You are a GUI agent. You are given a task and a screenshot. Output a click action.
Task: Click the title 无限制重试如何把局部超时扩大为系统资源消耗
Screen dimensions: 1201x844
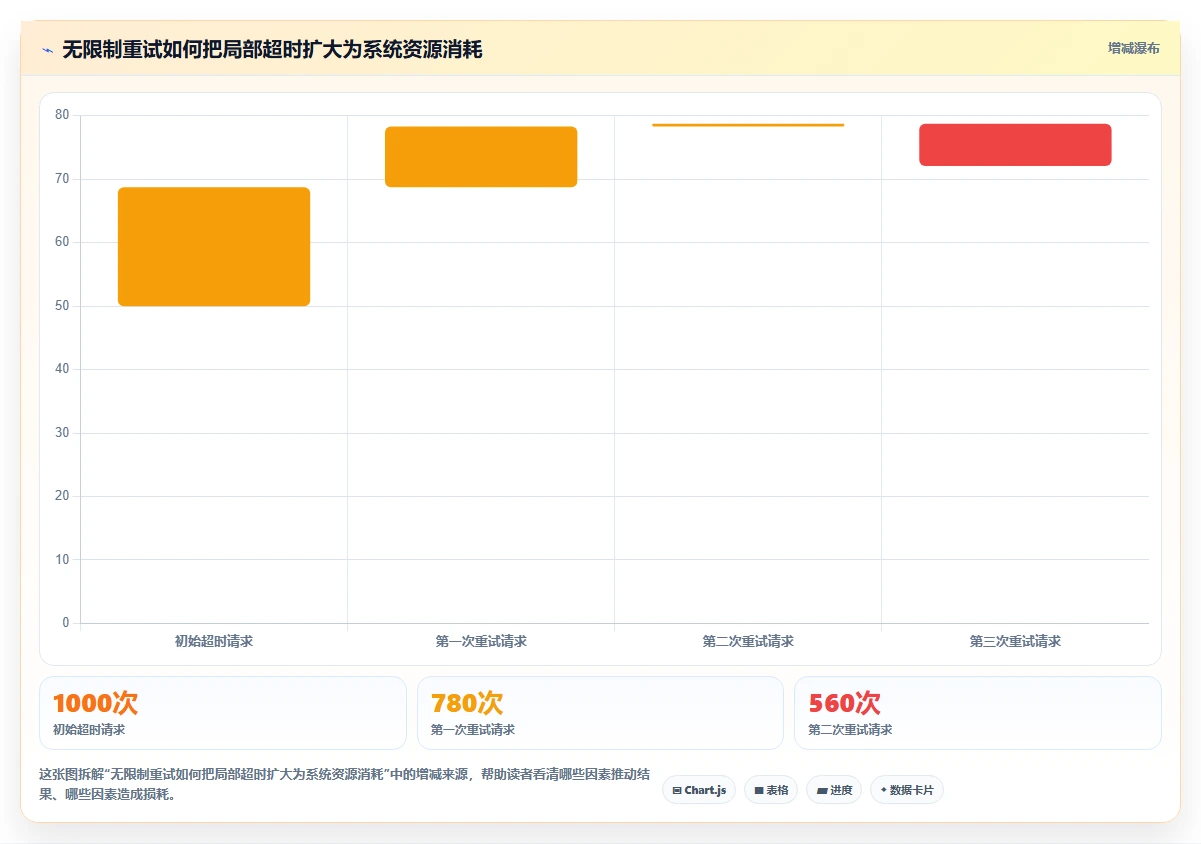click(x=272, y=49)
